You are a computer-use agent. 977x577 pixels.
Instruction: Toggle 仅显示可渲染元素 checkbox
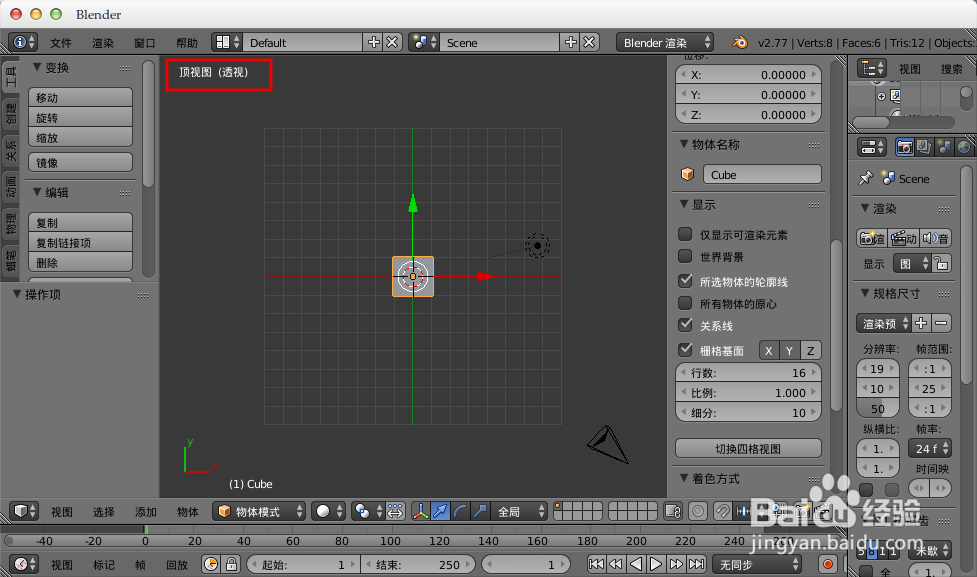click(x=685, y=234)
